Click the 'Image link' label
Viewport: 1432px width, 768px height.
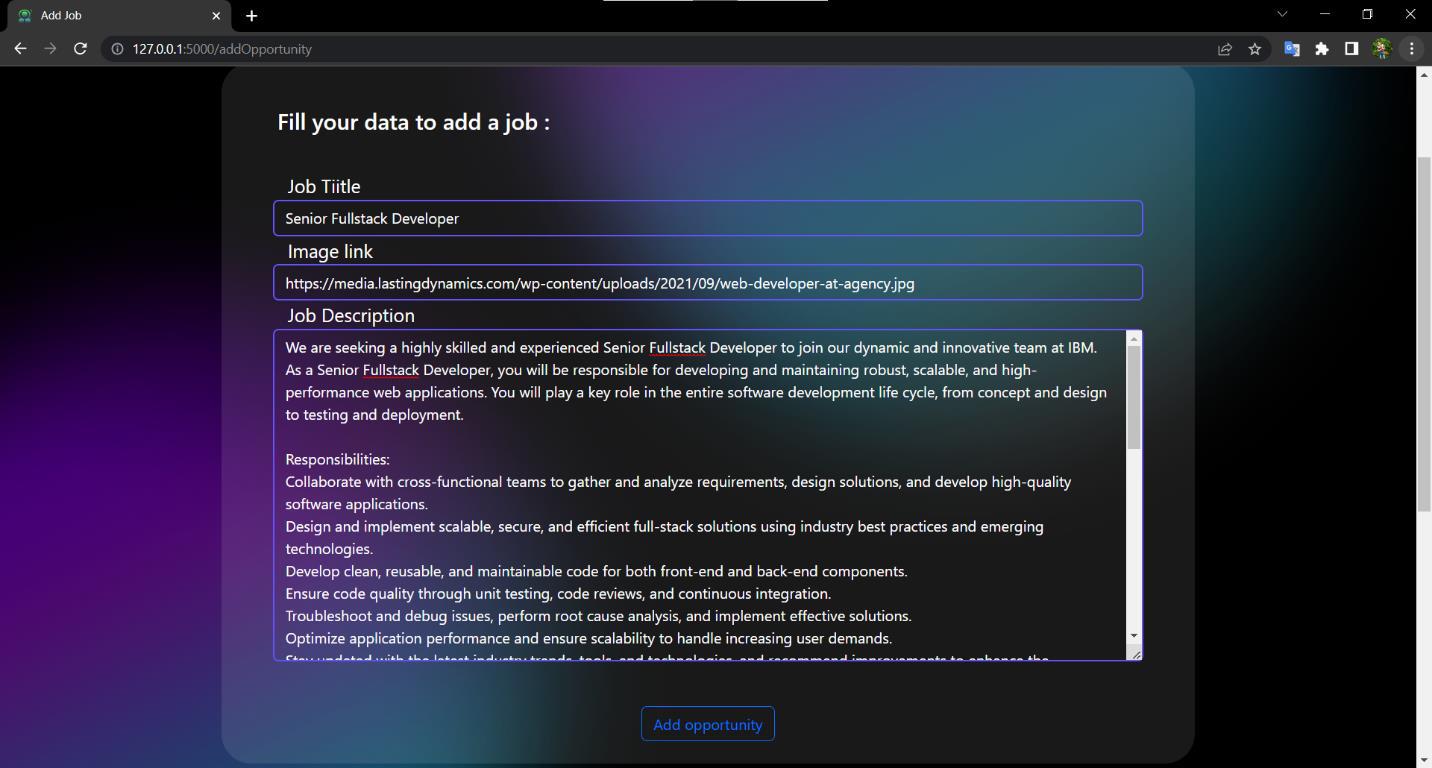click(x=330, y=251)
